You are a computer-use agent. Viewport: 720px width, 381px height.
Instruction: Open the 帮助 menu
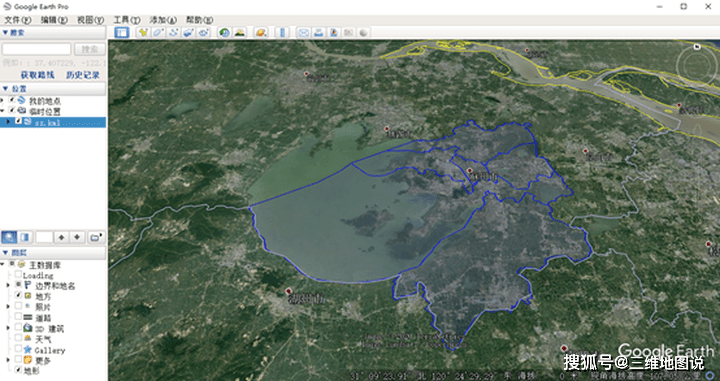(200, 20)
